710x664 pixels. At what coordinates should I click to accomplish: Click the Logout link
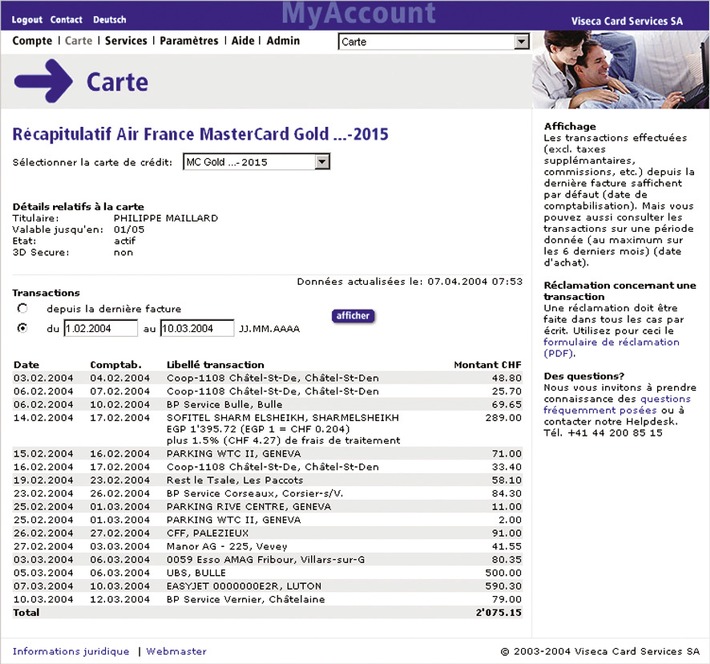pyautogui.click(x=27, y=20)
